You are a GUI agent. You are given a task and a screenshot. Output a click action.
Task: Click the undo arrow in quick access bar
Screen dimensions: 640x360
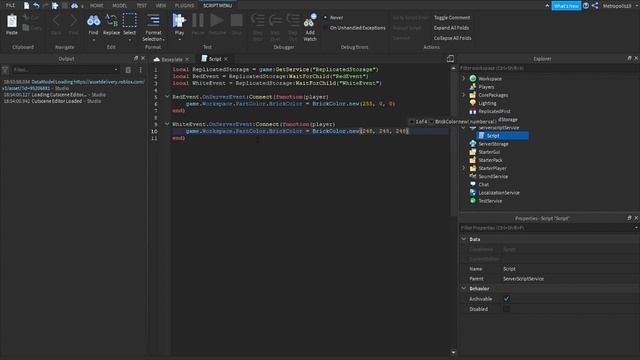(x=36, y=6)
